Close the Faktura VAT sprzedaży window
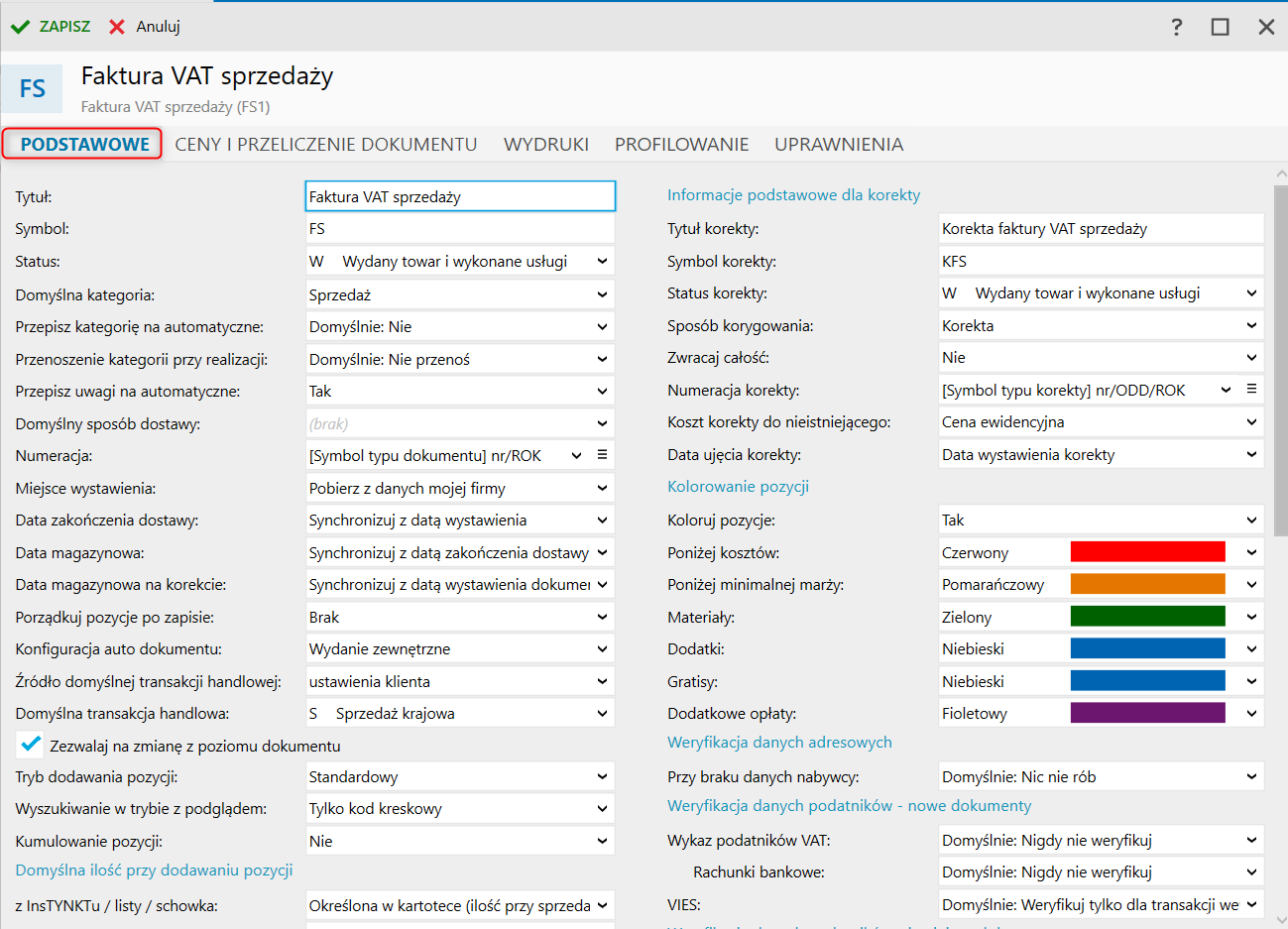1288x929 pixels. click(1266, 27)
